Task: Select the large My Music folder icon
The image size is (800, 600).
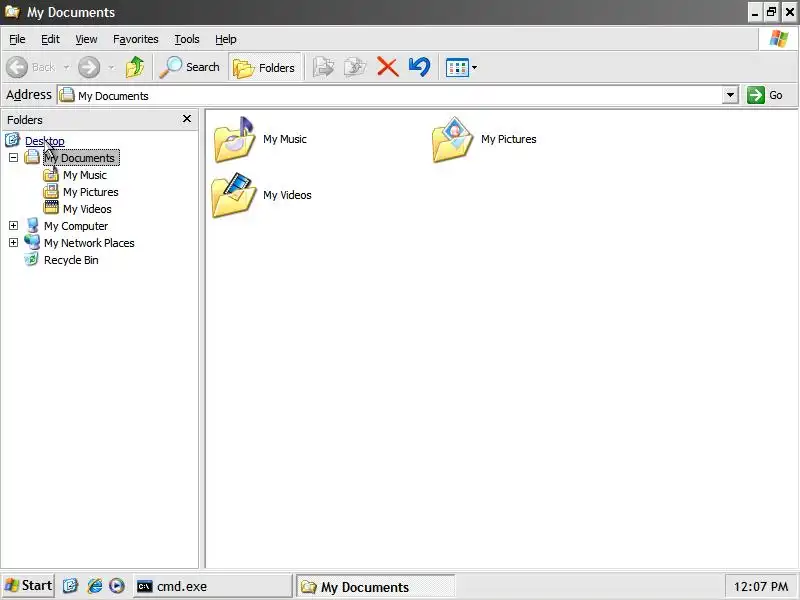Action: point(234,139)
